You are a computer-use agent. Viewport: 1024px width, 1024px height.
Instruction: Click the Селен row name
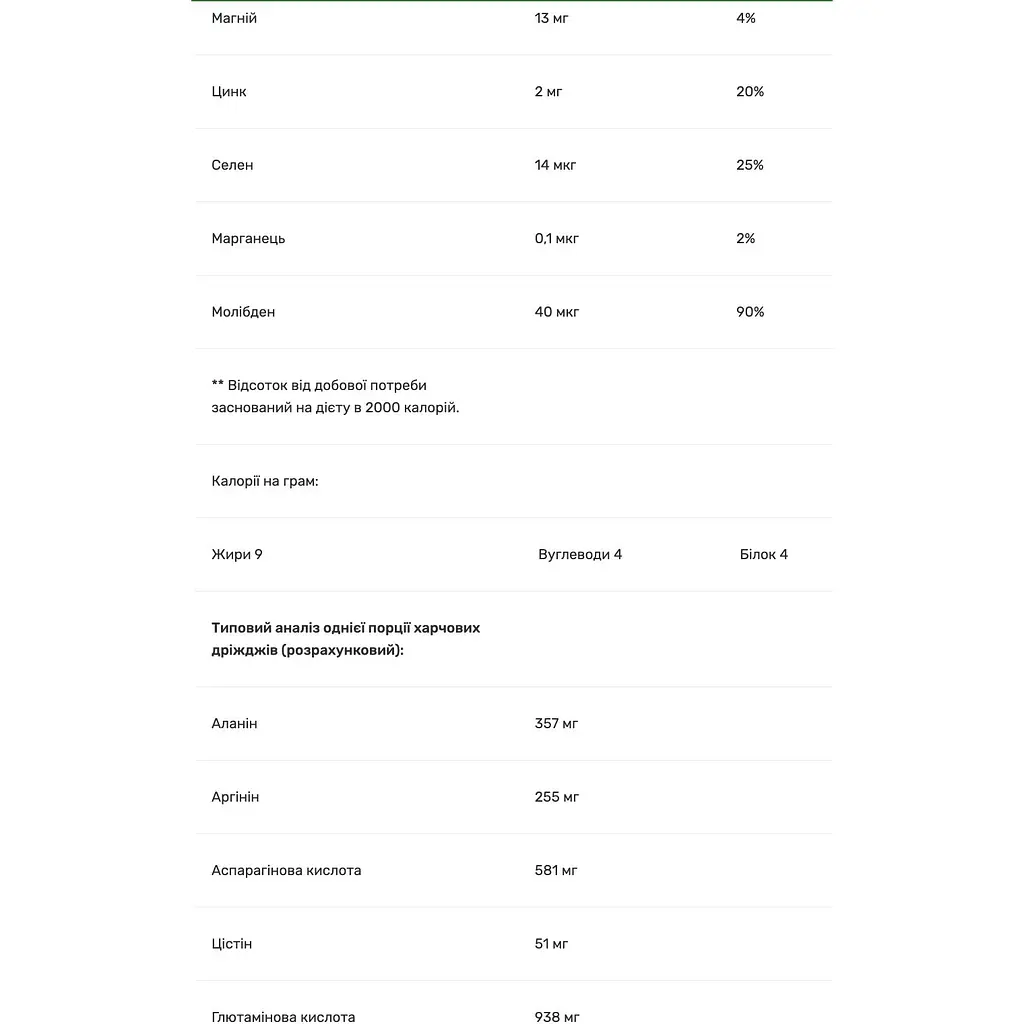coord(232,165)
